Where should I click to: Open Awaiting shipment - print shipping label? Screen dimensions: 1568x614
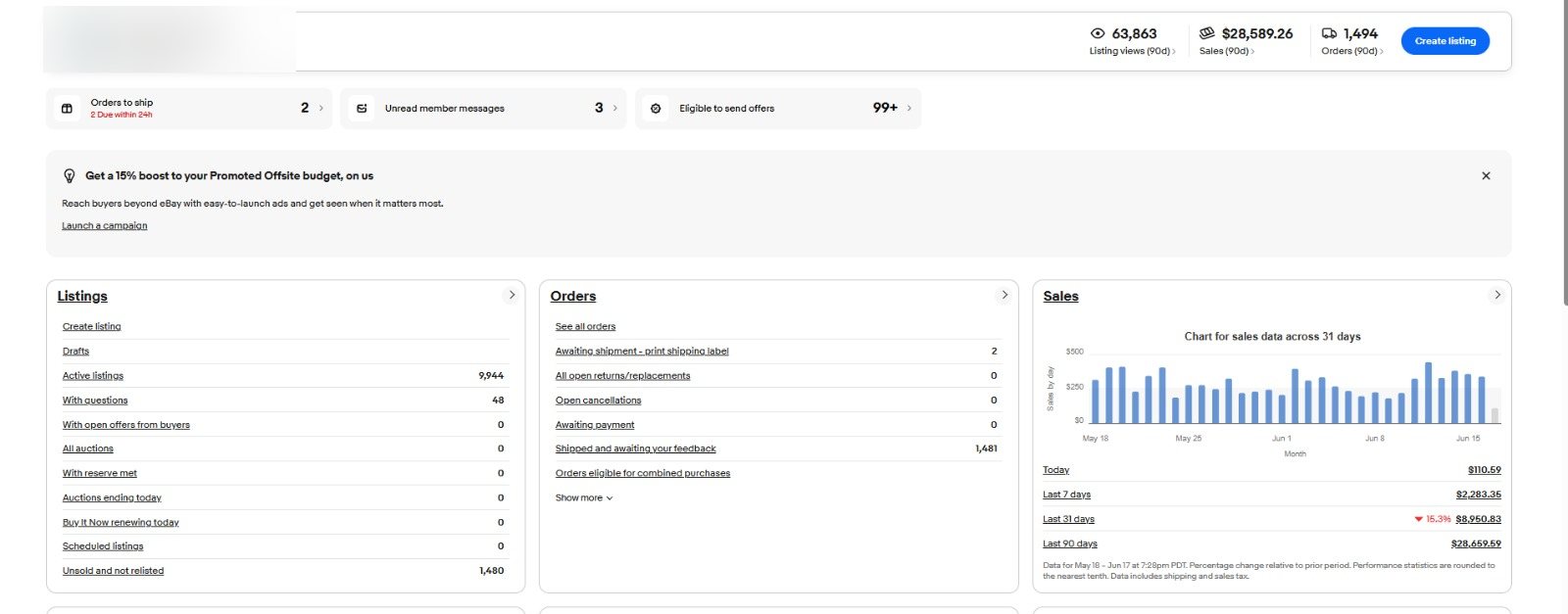point(642,352)
